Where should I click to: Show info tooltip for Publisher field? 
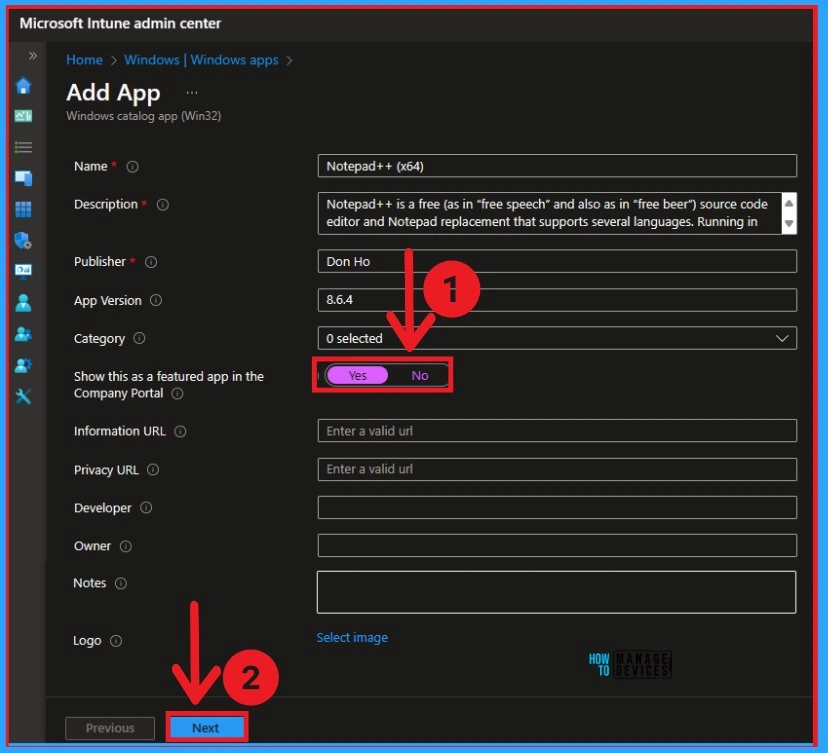(151, 262)
